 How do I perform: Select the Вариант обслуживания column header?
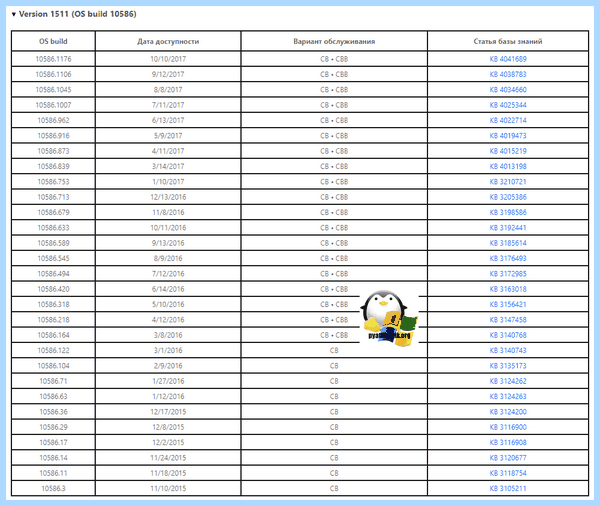click(334, 41)
